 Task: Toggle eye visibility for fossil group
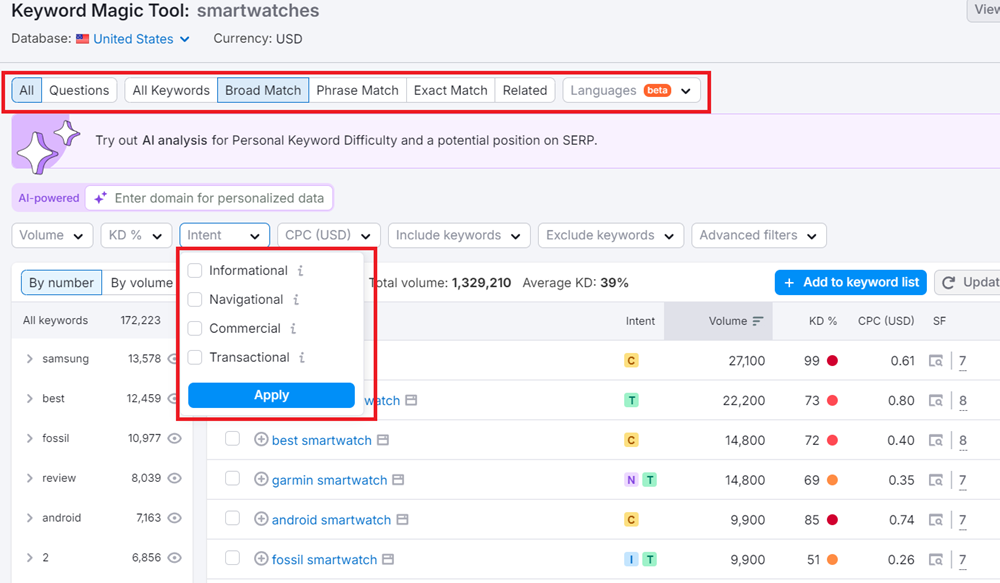click(x=175, y=438)
